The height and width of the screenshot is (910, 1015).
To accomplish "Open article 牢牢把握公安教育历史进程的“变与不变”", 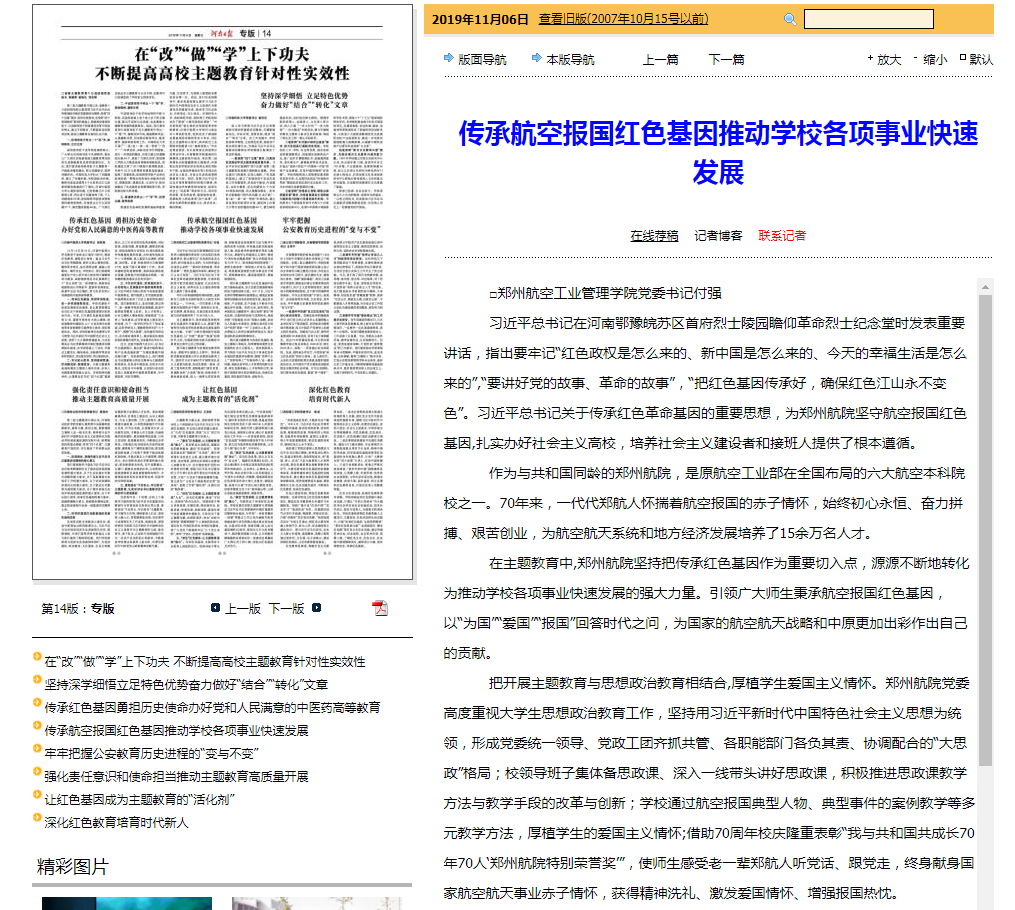I will point(151,753).
